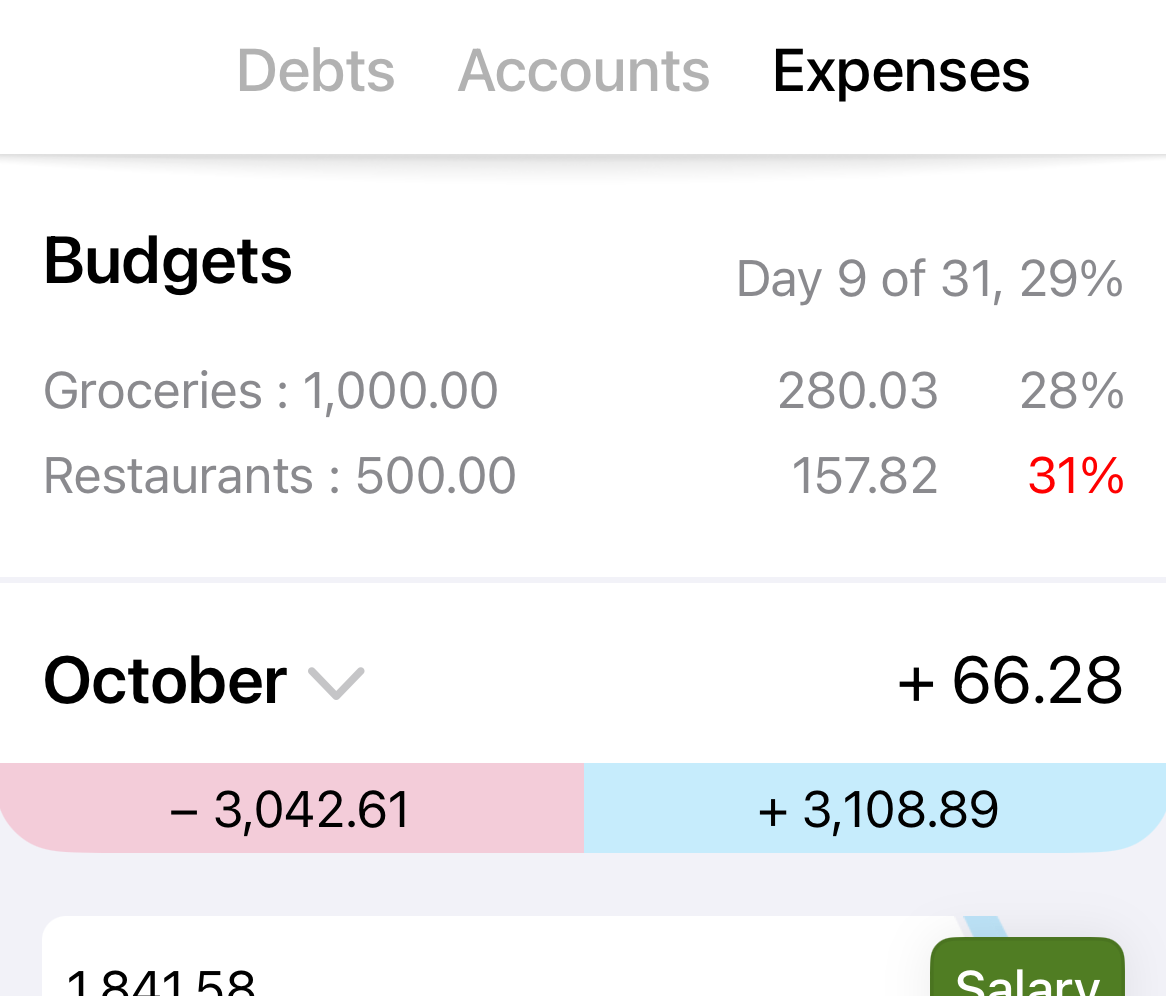Tap the October month label
Image resolution: width=1166 pixels, height=996 pixels.
coord(166,681)
